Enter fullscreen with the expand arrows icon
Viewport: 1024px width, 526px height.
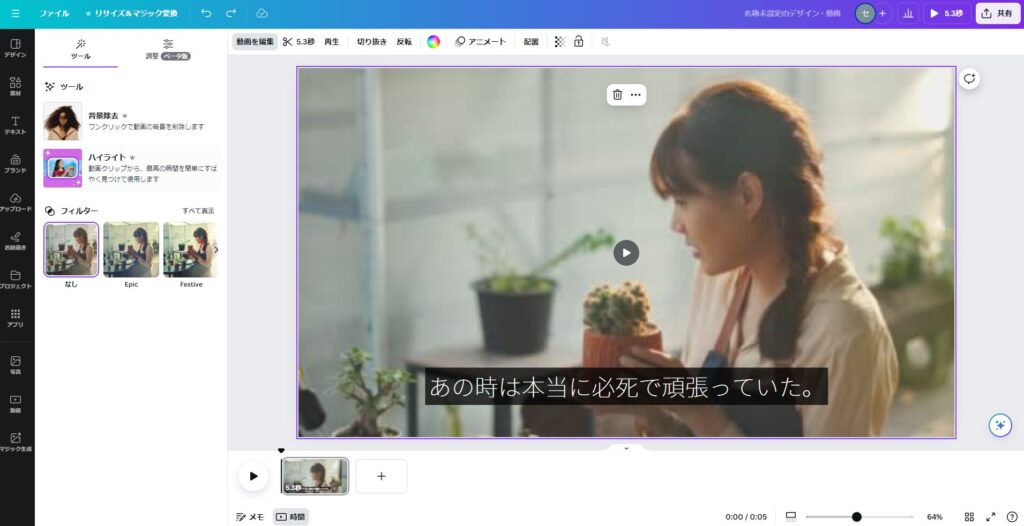point(991,517)
